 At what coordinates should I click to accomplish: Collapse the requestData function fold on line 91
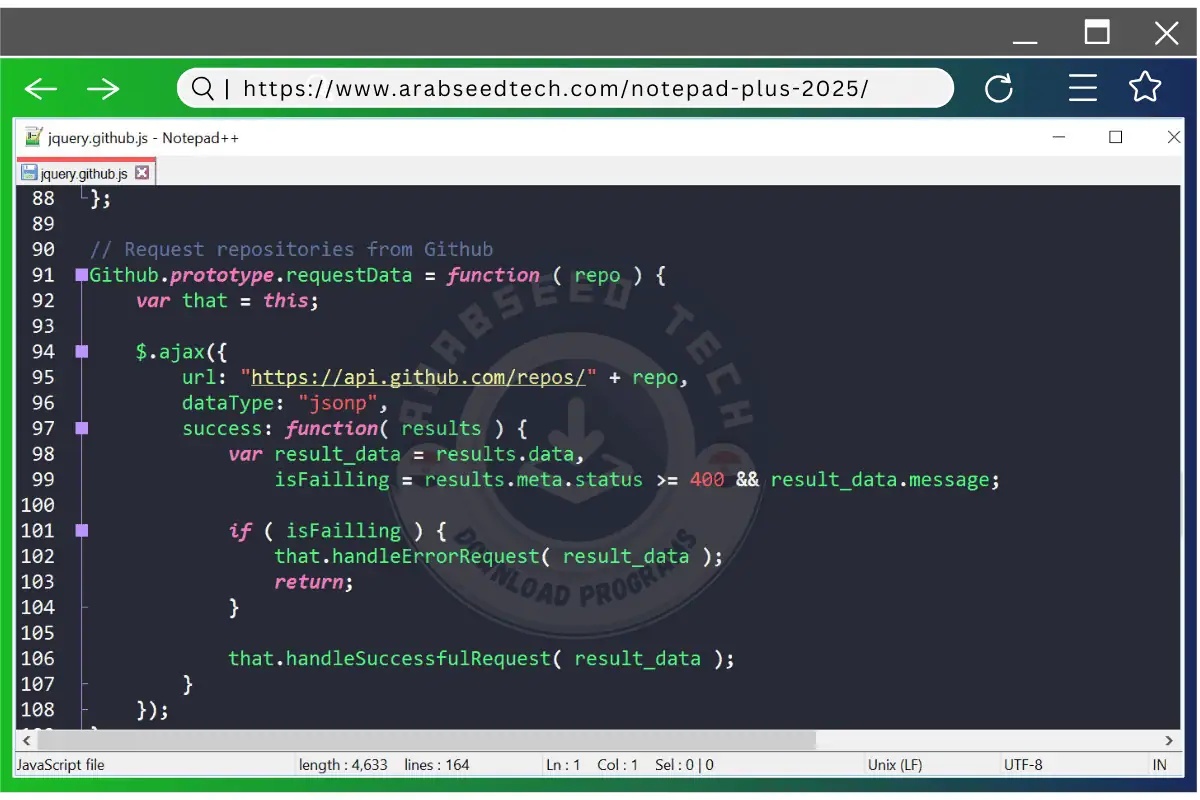coord(82,275)
